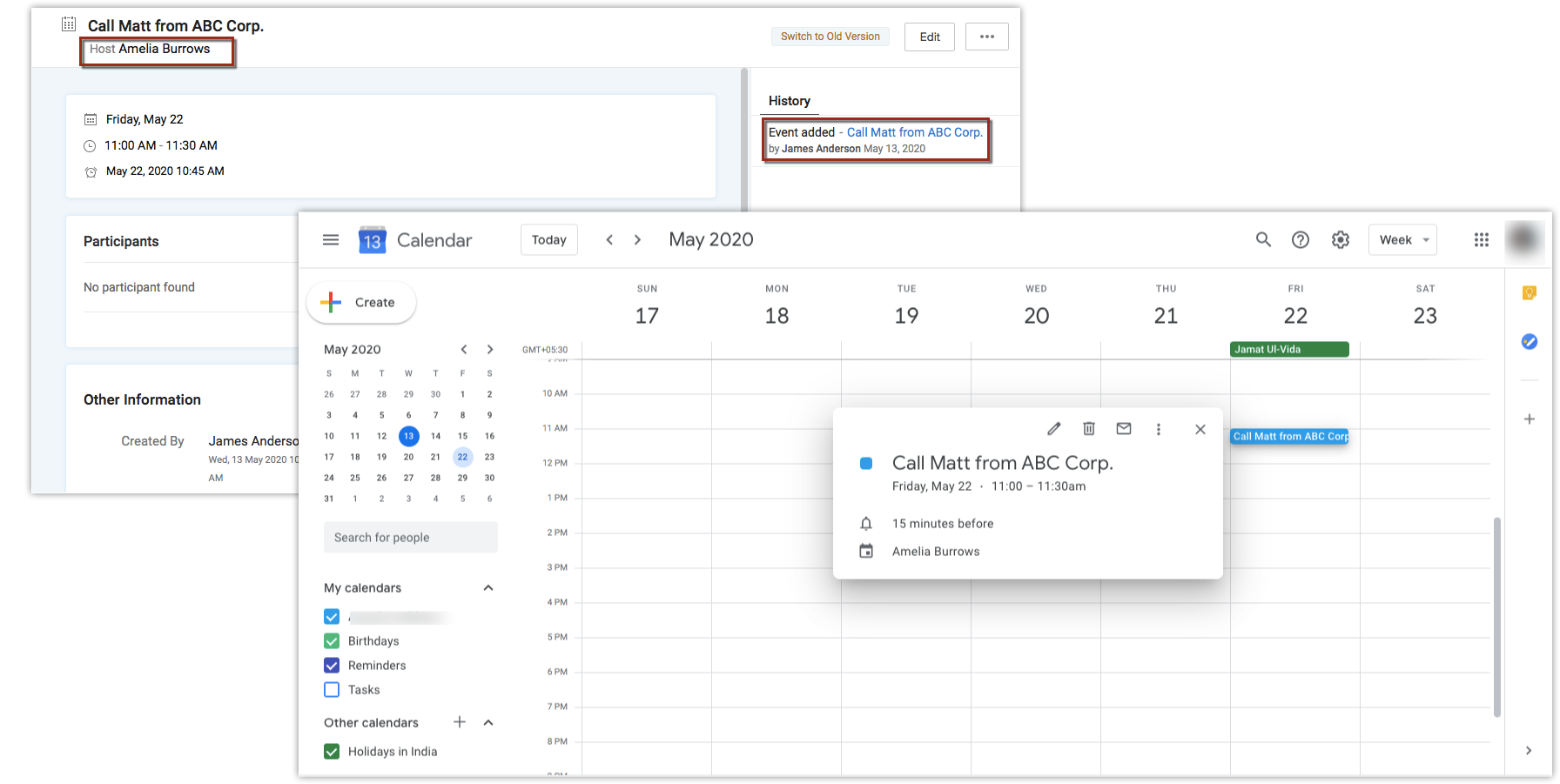Edit the event with the pencil icon
The height and width of the screenshot is (784, 1560).
tap(1054, 429)
